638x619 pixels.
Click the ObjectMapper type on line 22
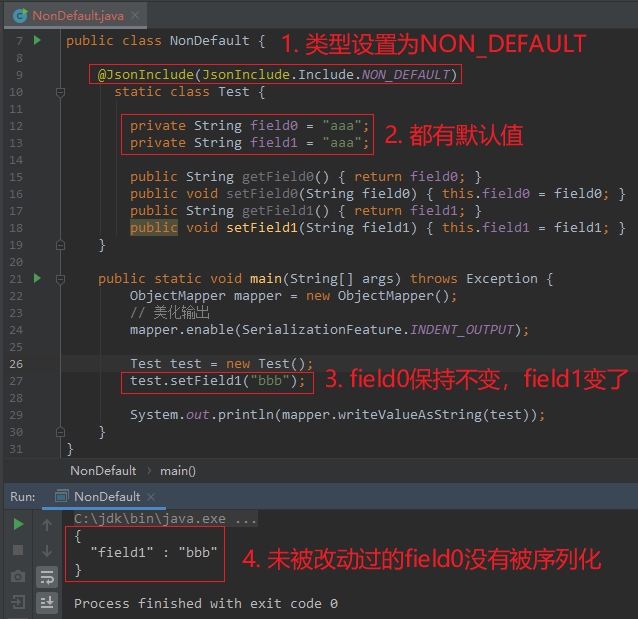[177, 295]
